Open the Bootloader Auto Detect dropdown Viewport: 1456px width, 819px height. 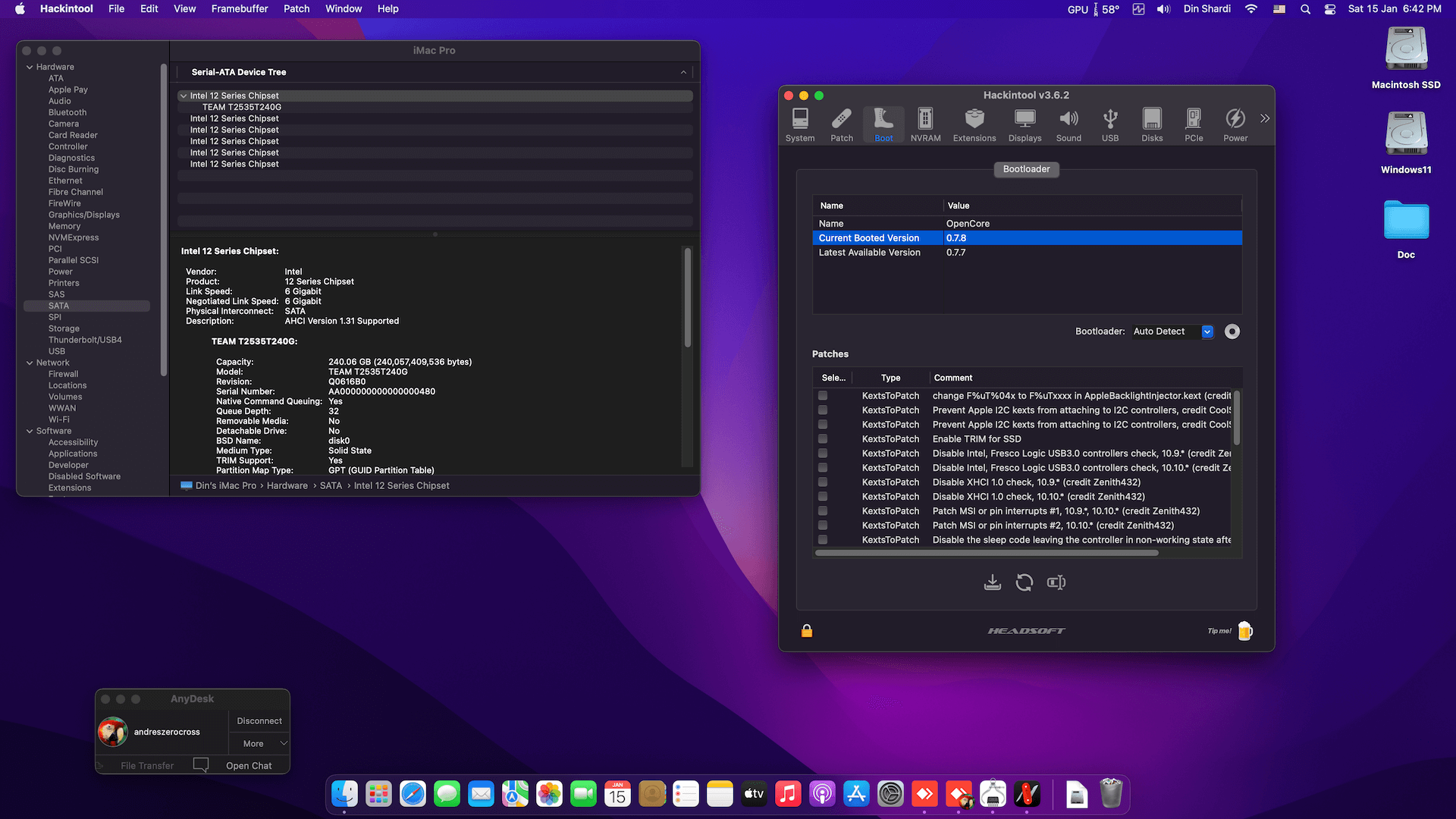pos(1172,331)
